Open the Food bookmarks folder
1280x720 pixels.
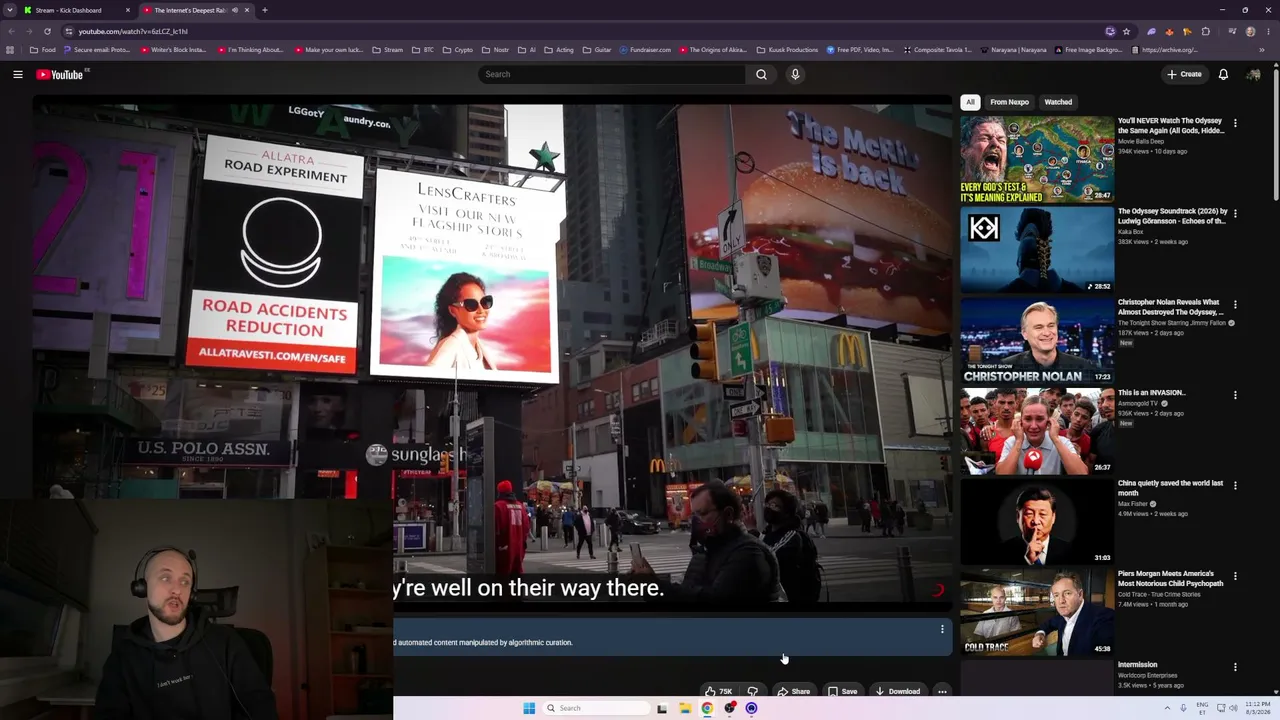click(x=43, y=50)
